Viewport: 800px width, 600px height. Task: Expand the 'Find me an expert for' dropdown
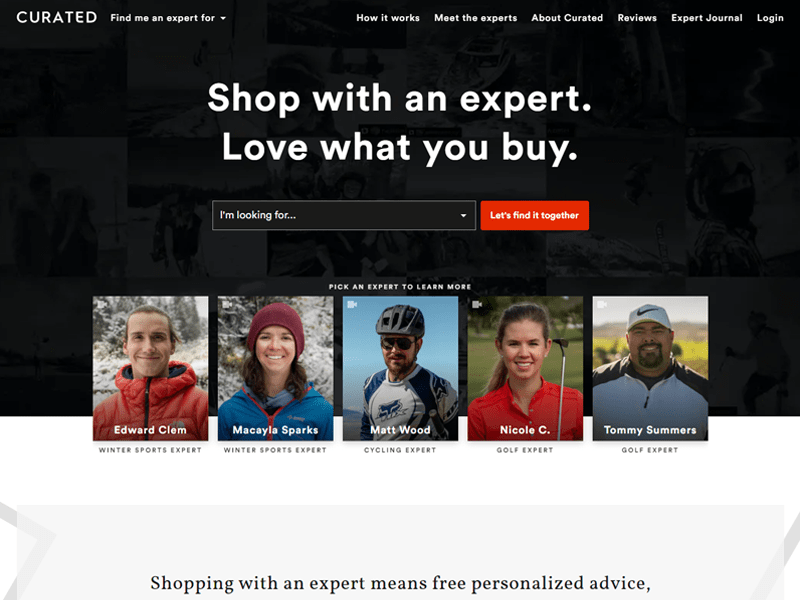(x=168, y=18)
